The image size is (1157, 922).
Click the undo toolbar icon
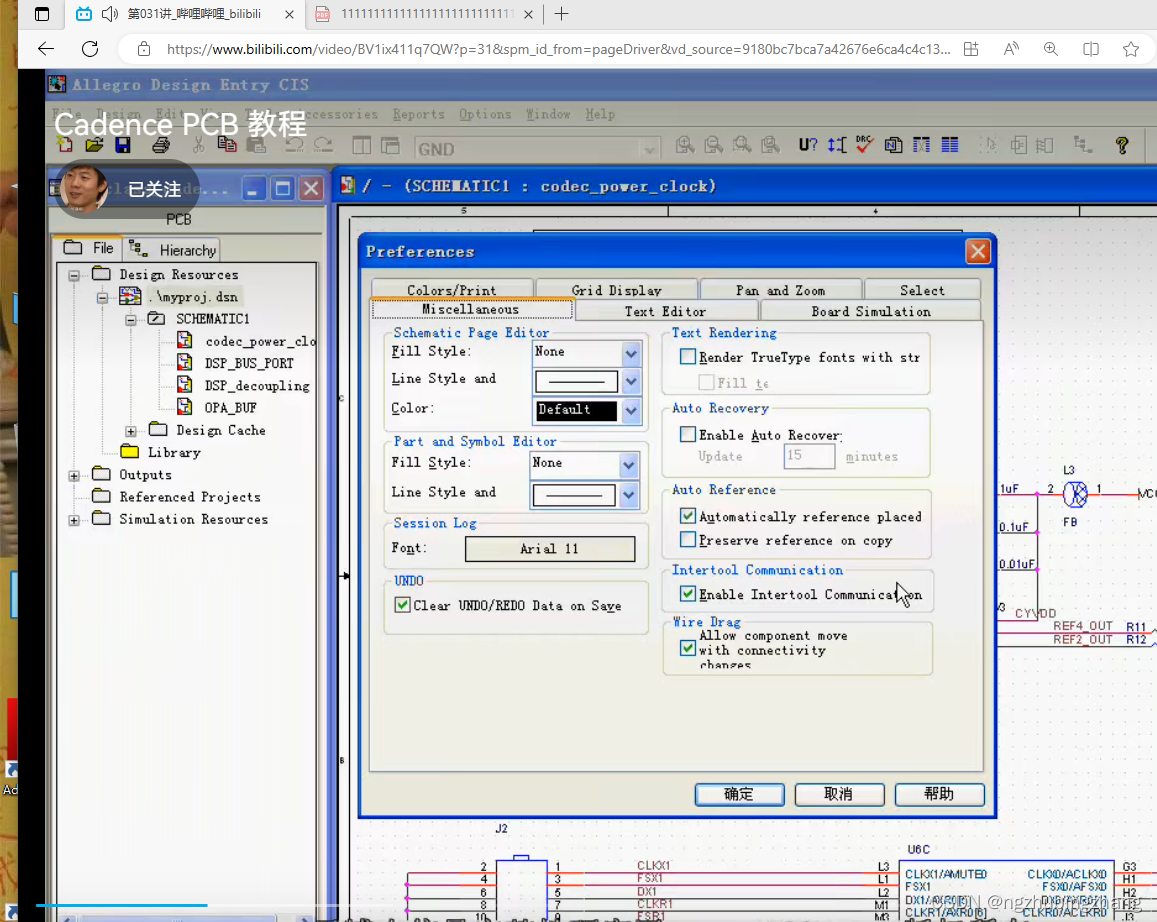coord(294,145)
